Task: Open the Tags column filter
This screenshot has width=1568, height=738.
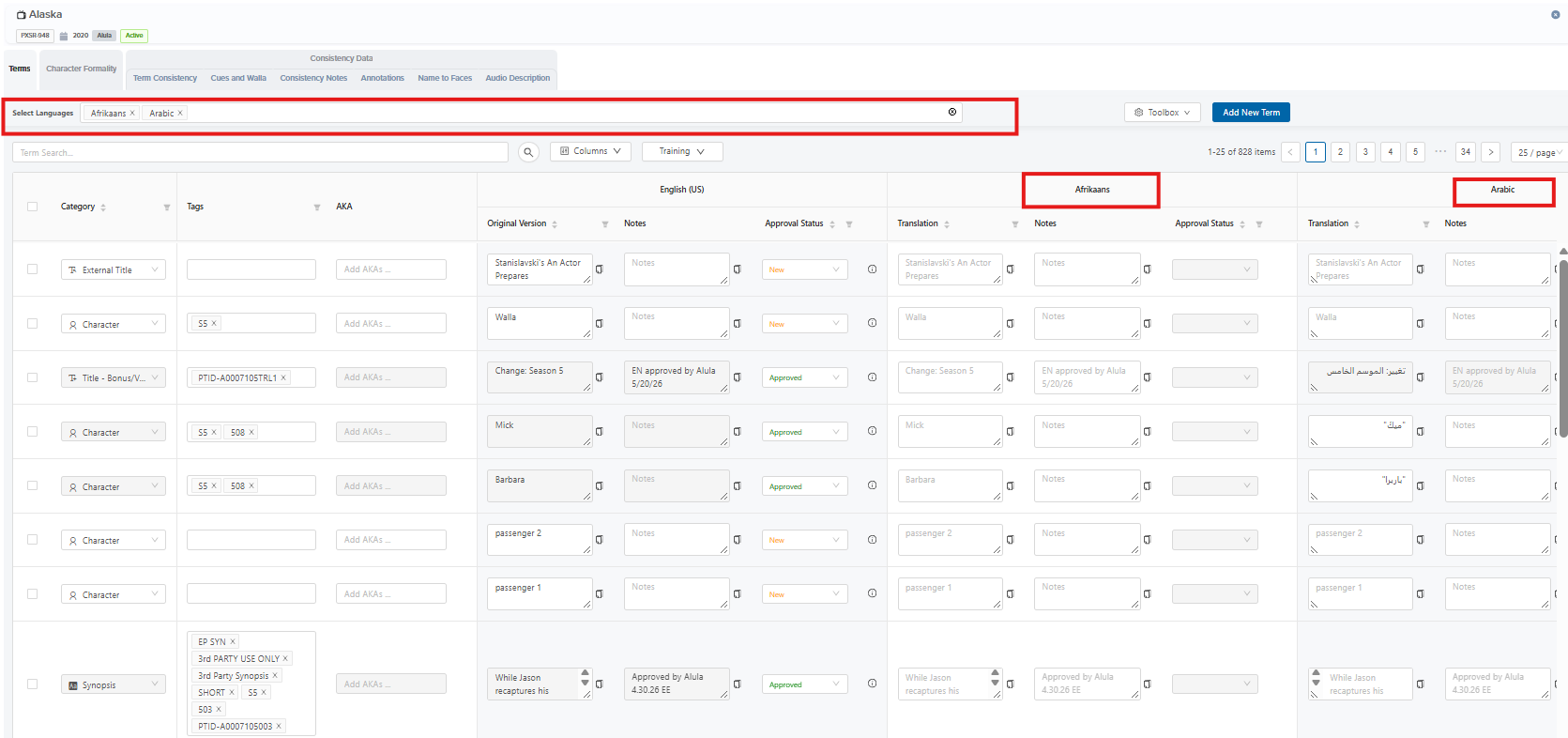Action: click(317, 208)
